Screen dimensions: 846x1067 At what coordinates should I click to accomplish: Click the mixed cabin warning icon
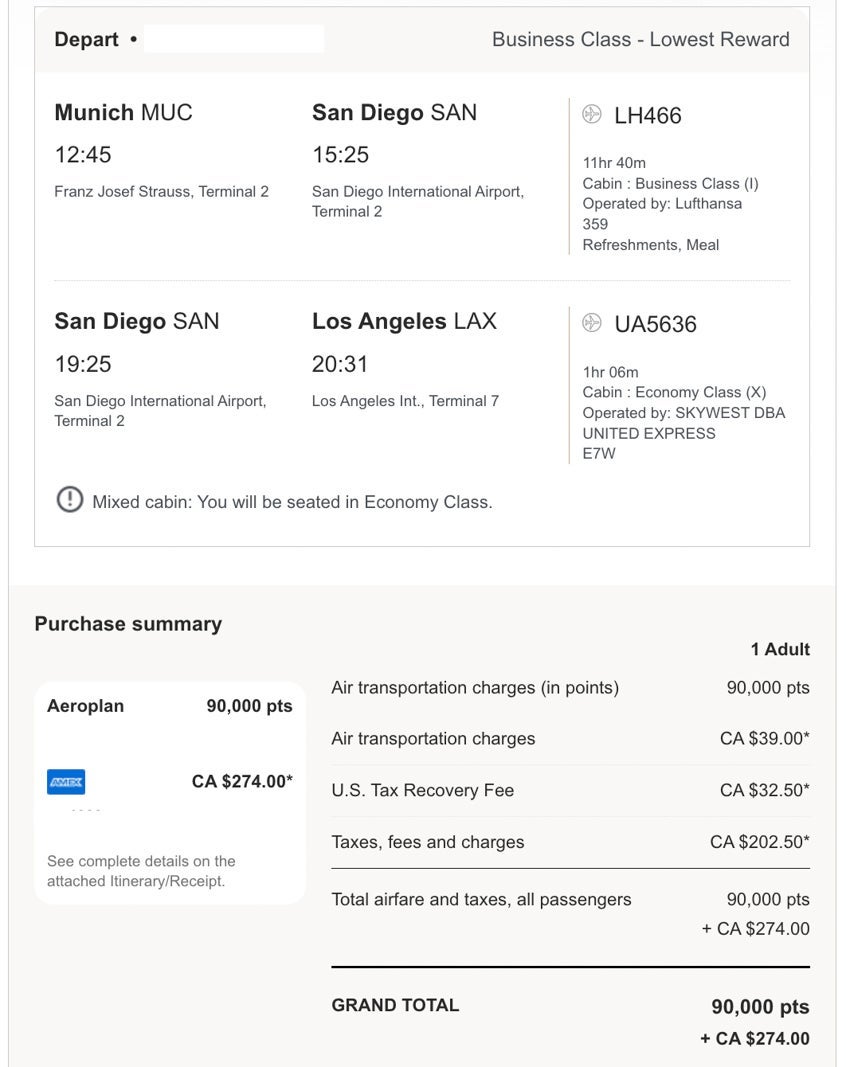(69, 500)
